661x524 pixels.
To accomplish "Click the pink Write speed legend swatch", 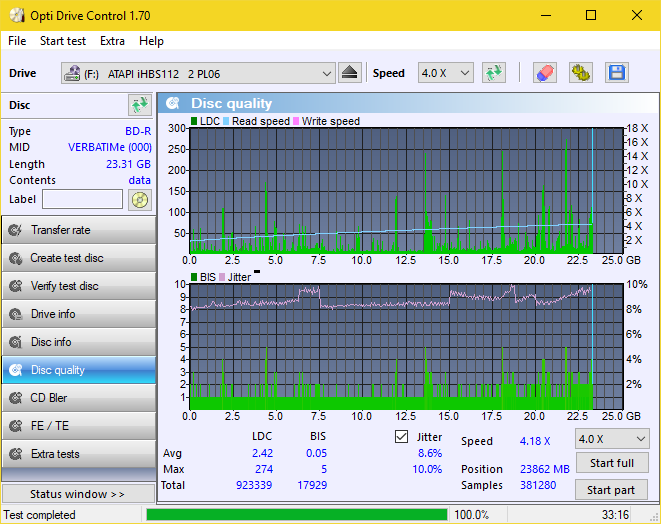I will 296,121.
